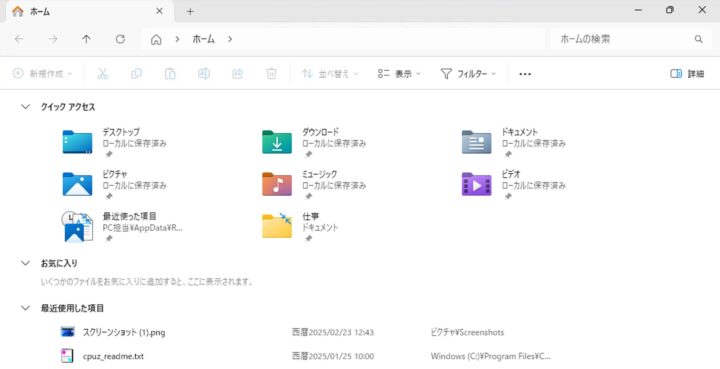Viewport: 720px width, 369px height.
Task: Select cpuz_readme.txt file icon
Action: 68,356
